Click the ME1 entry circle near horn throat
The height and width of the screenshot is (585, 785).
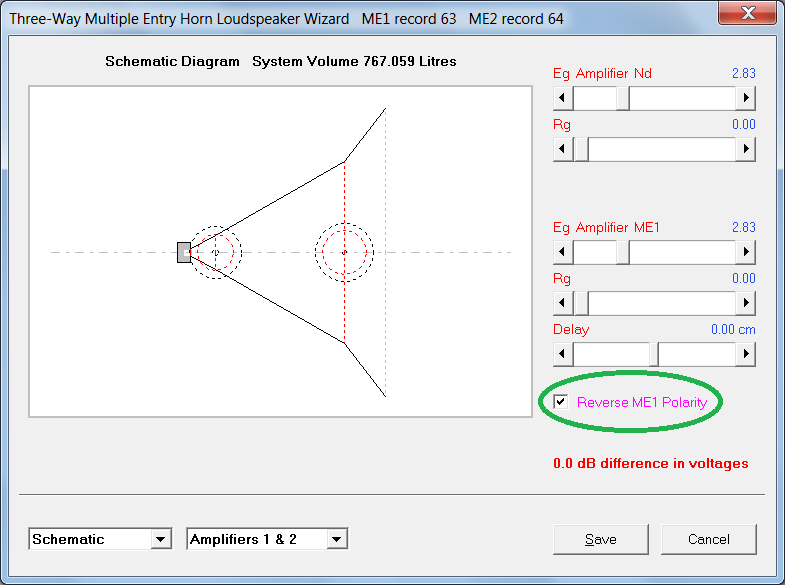coord(216,252)
